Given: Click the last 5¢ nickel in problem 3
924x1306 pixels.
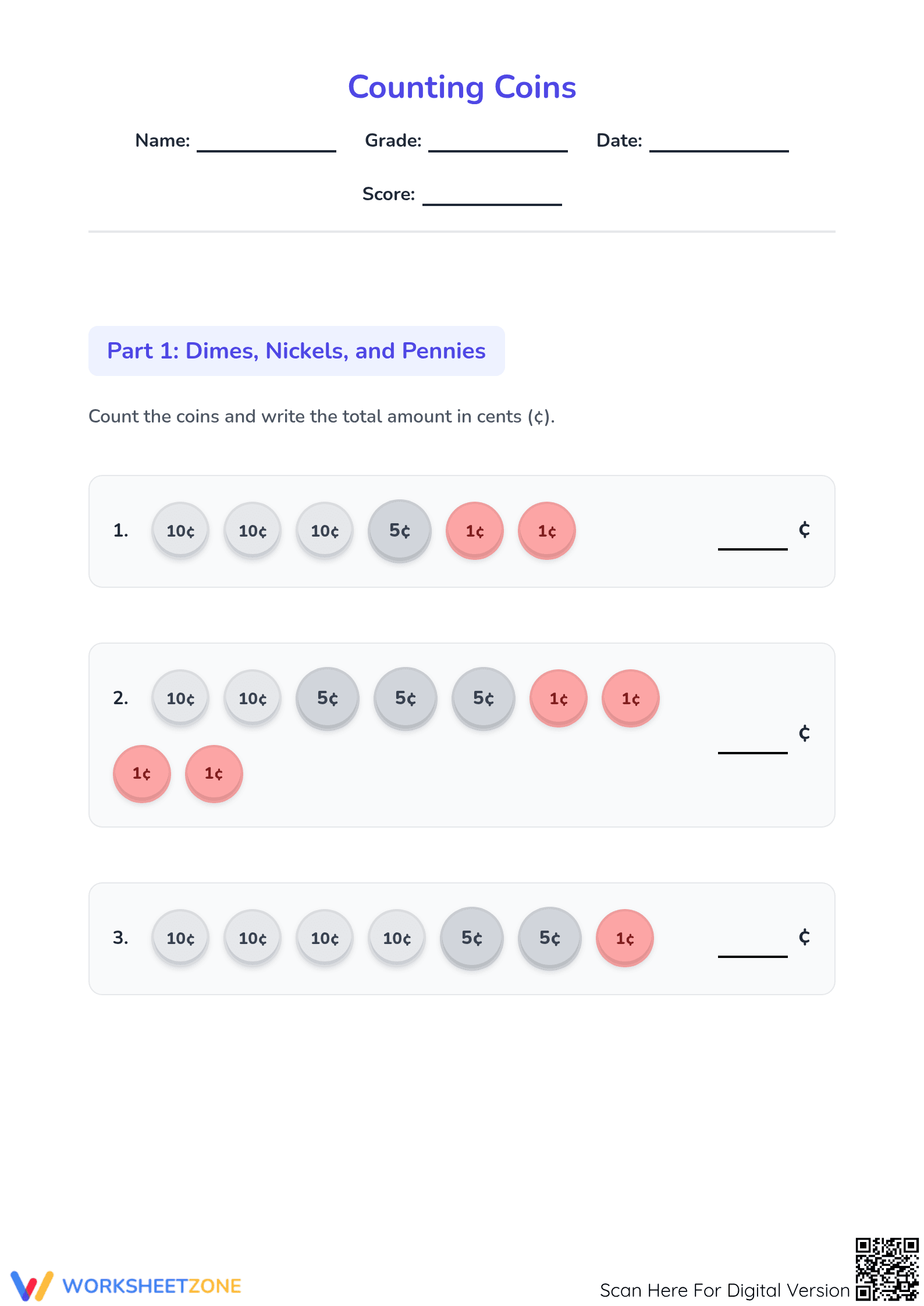Looking at the screenshot, I should (550, 938).
